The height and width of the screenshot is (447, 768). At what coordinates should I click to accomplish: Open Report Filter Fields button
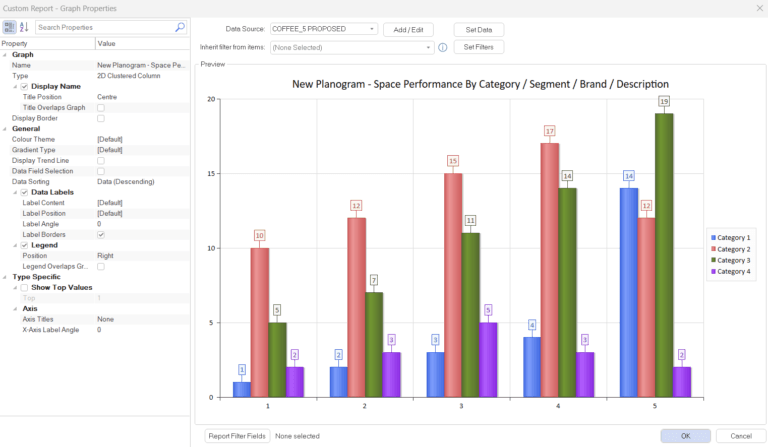tap(237, 436)
